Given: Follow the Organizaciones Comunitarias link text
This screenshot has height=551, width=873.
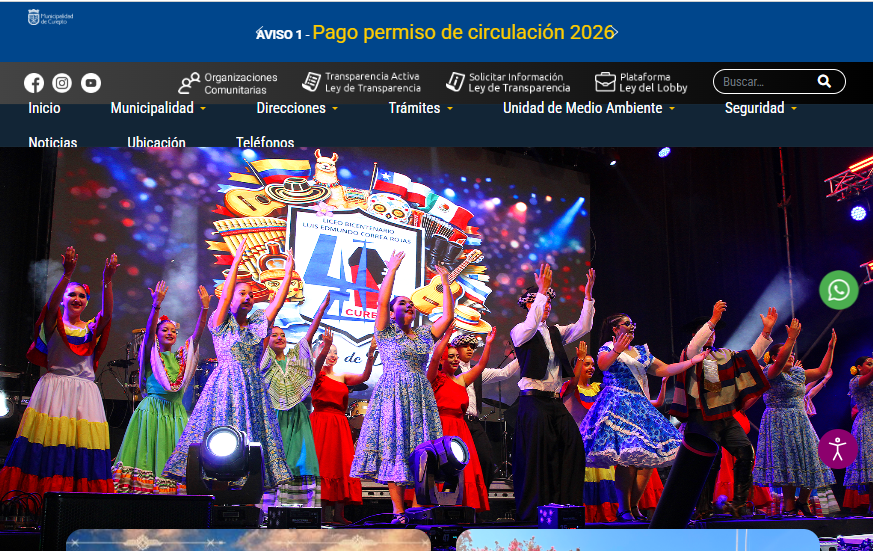Looking at the screenshot, I should pyautogui.click(x=241, y=83).
